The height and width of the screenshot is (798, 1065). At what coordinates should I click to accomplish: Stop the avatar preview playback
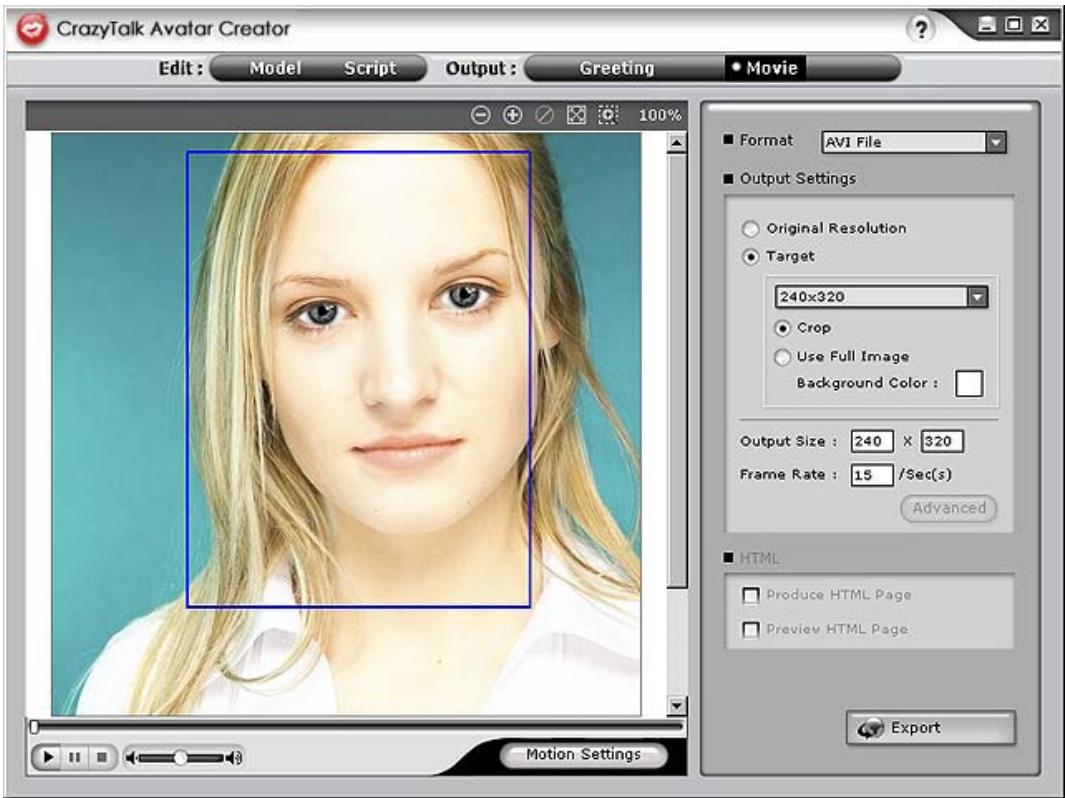click(x=102, y=757)
